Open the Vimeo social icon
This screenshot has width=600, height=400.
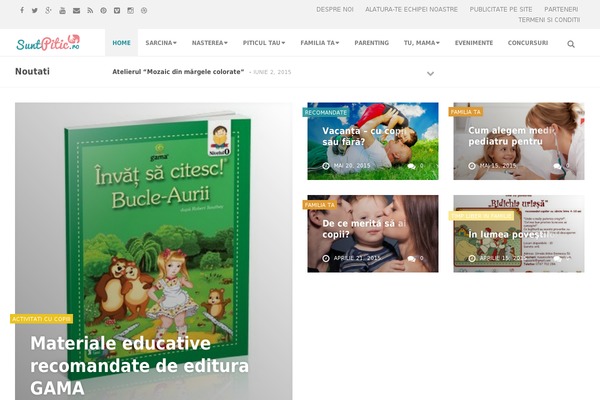pos(117,11)
